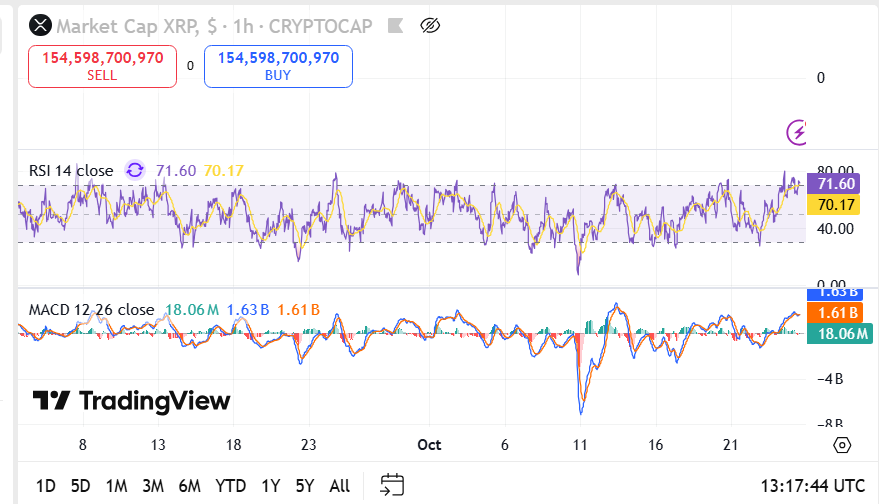This screenshot has width=879, height=504.
Task: Click the refresh icon next to RSI
Action: pyautogui.click(x=135, y=171)
